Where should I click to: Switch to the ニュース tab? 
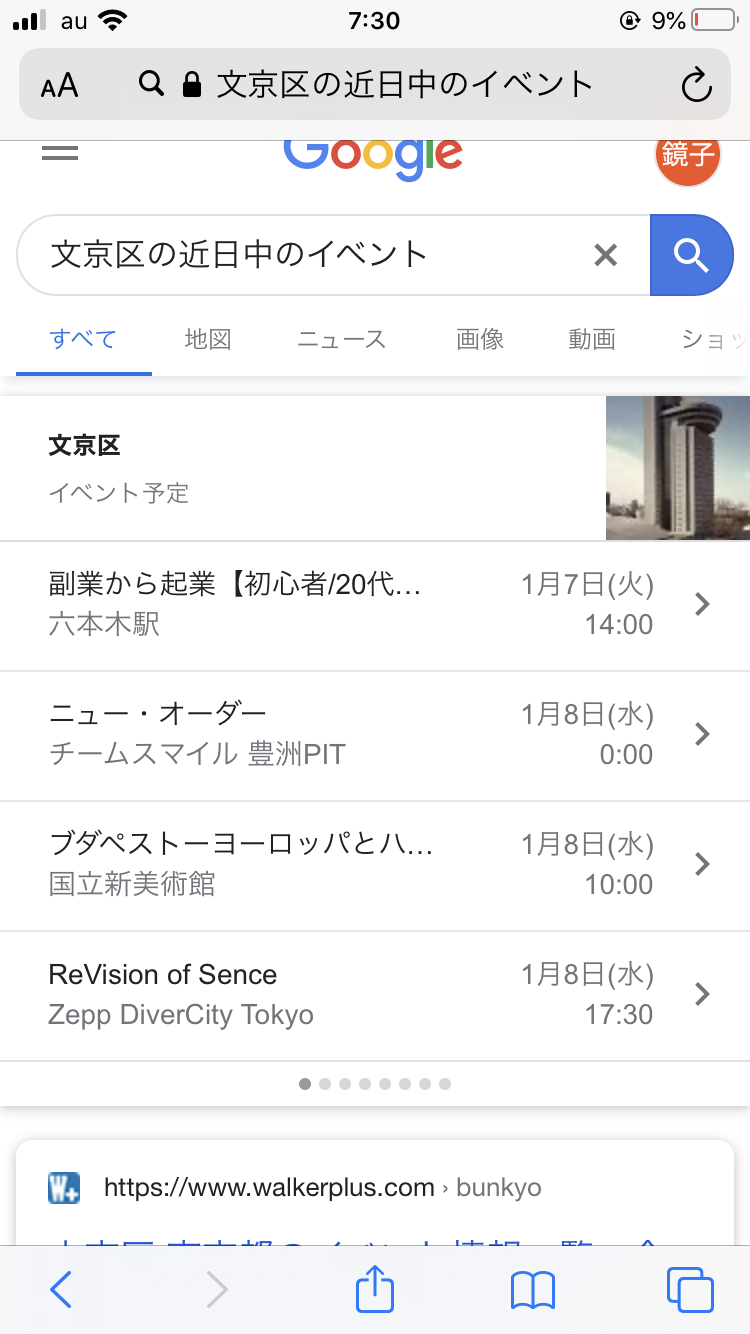coord(341,340)
